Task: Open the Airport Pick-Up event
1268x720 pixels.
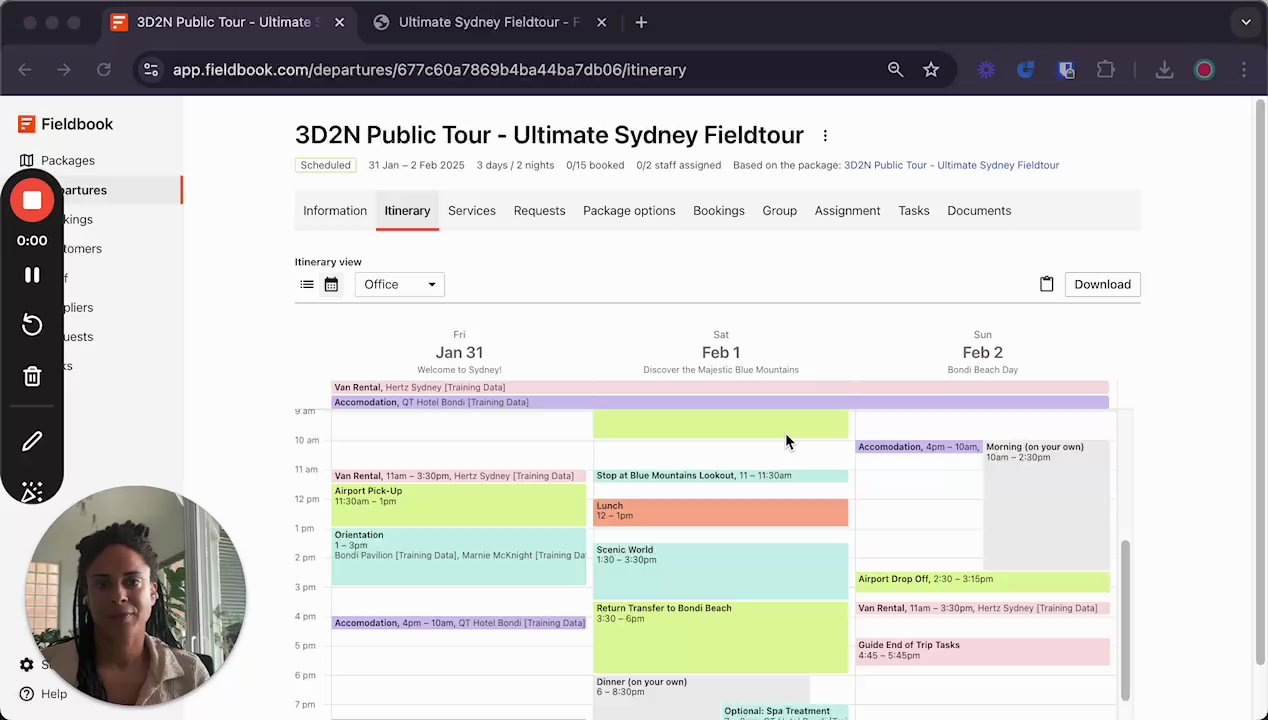Action: point(459,505)
